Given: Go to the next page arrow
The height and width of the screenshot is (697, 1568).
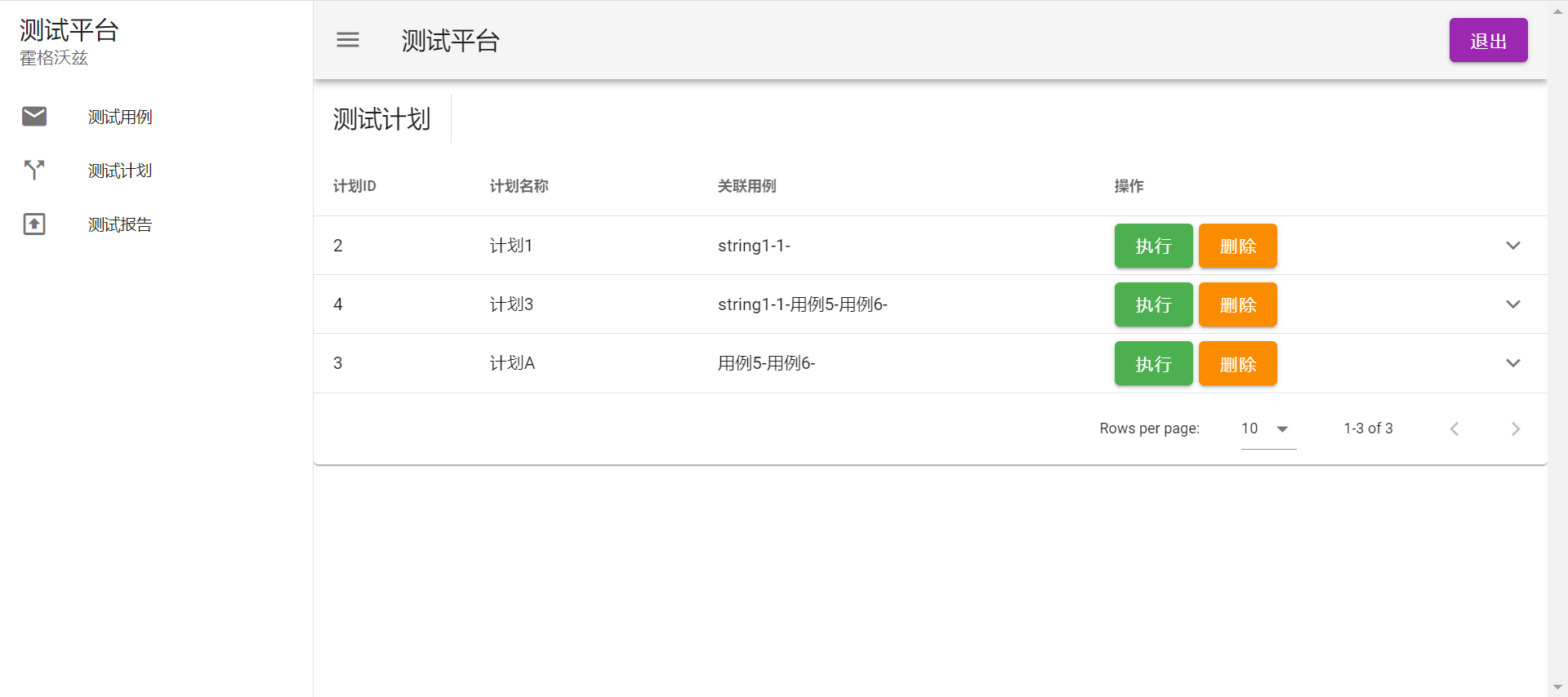Looking at the screenshot, I should (1515, 429).
